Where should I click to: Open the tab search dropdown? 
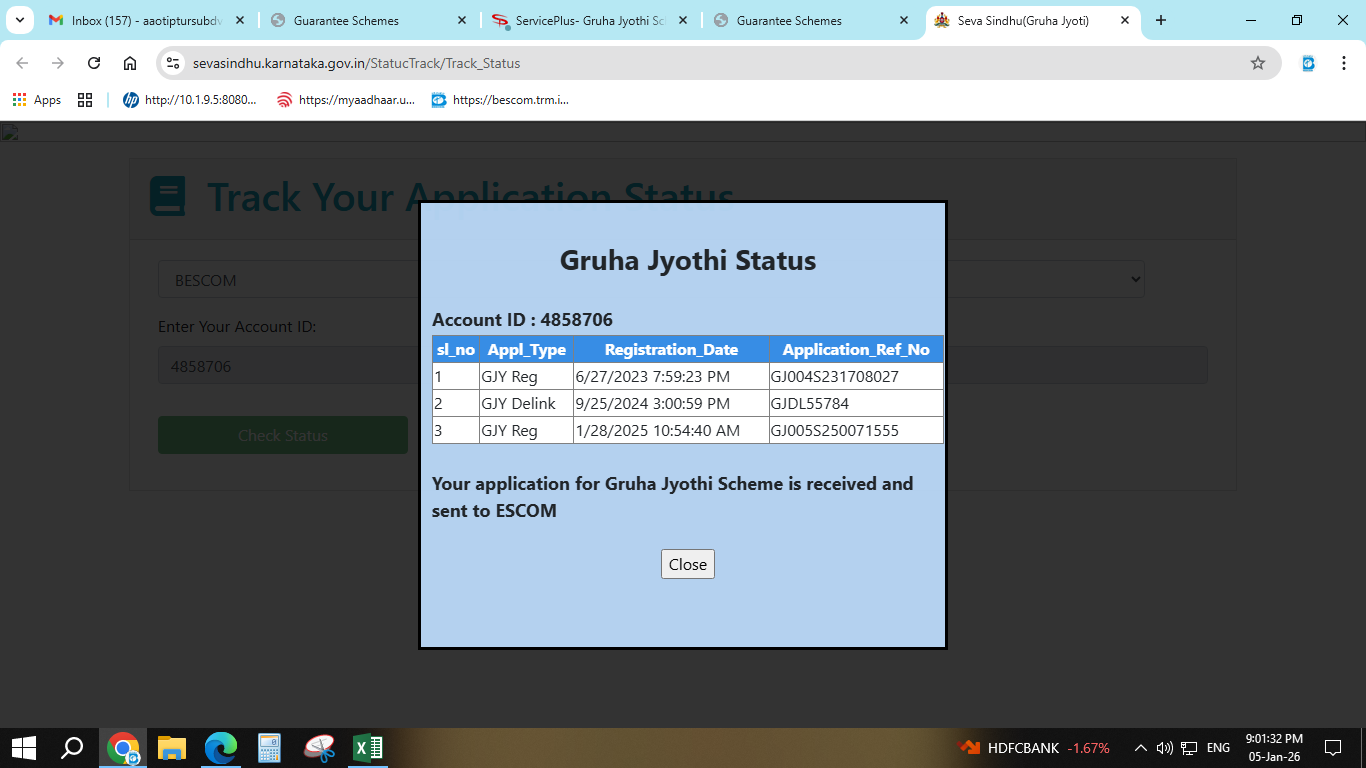pyautogui.click(x=19, y=20)
